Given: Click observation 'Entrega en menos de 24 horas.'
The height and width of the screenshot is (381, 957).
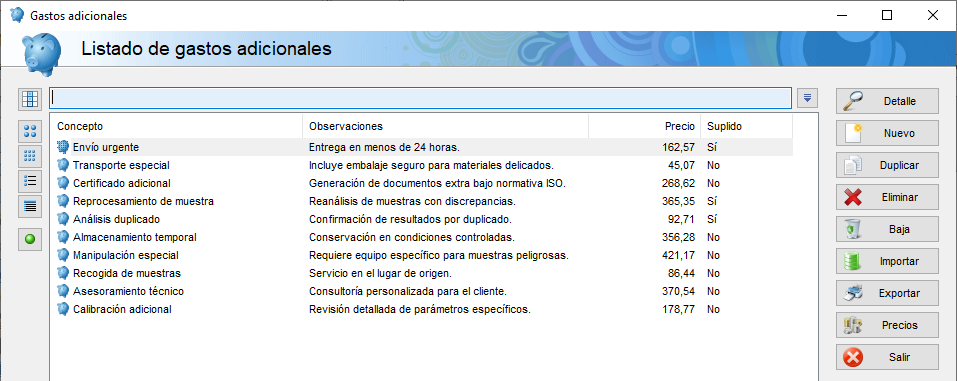Looking at the screenshot, I should click(x=384, y=147).
